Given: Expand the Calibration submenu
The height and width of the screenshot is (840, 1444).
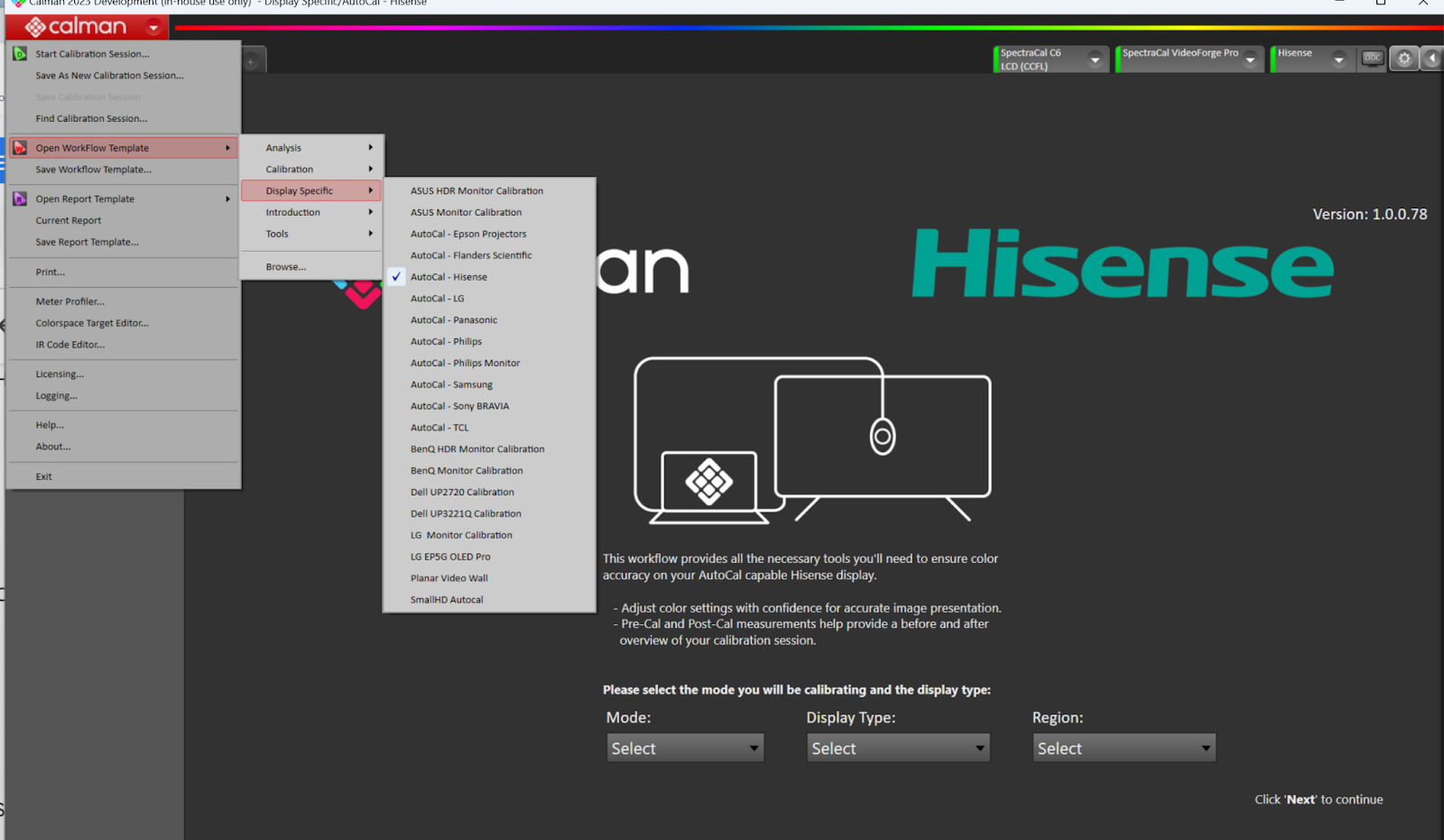Looking at the screenshot, I should point(311,170).
